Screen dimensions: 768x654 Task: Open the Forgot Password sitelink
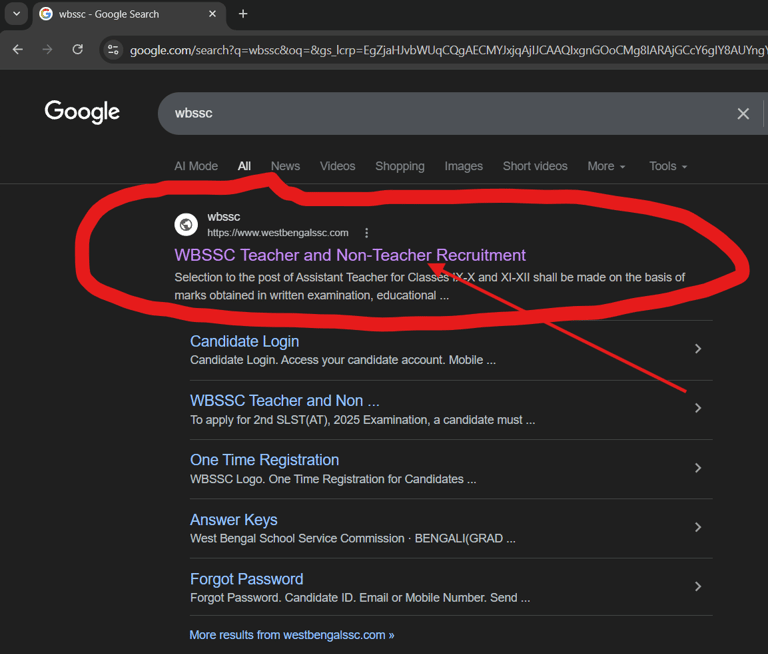(x=246, y=579)
